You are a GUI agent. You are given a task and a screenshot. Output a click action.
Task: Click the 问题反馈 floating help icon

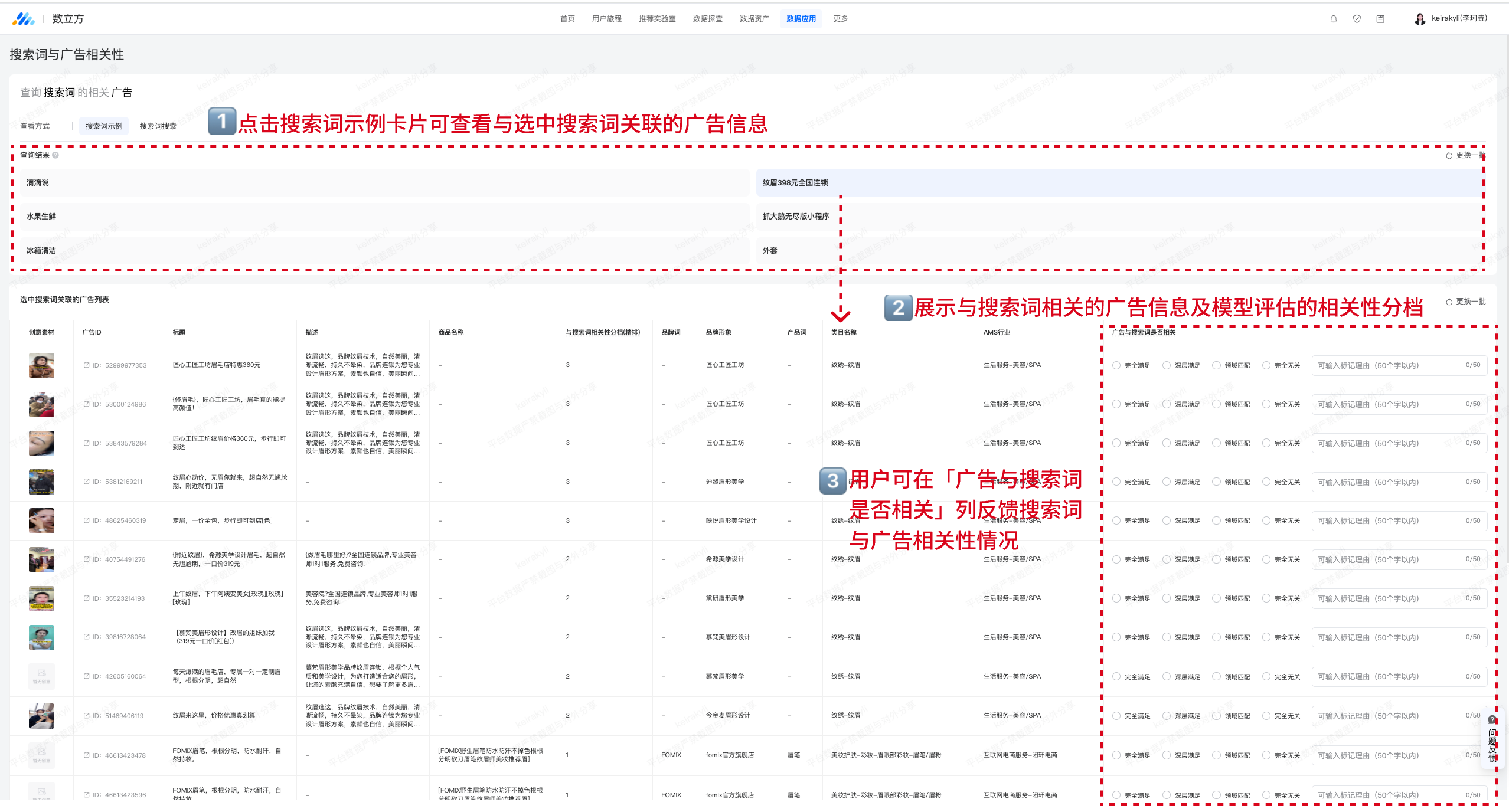tap(1492, 720)
